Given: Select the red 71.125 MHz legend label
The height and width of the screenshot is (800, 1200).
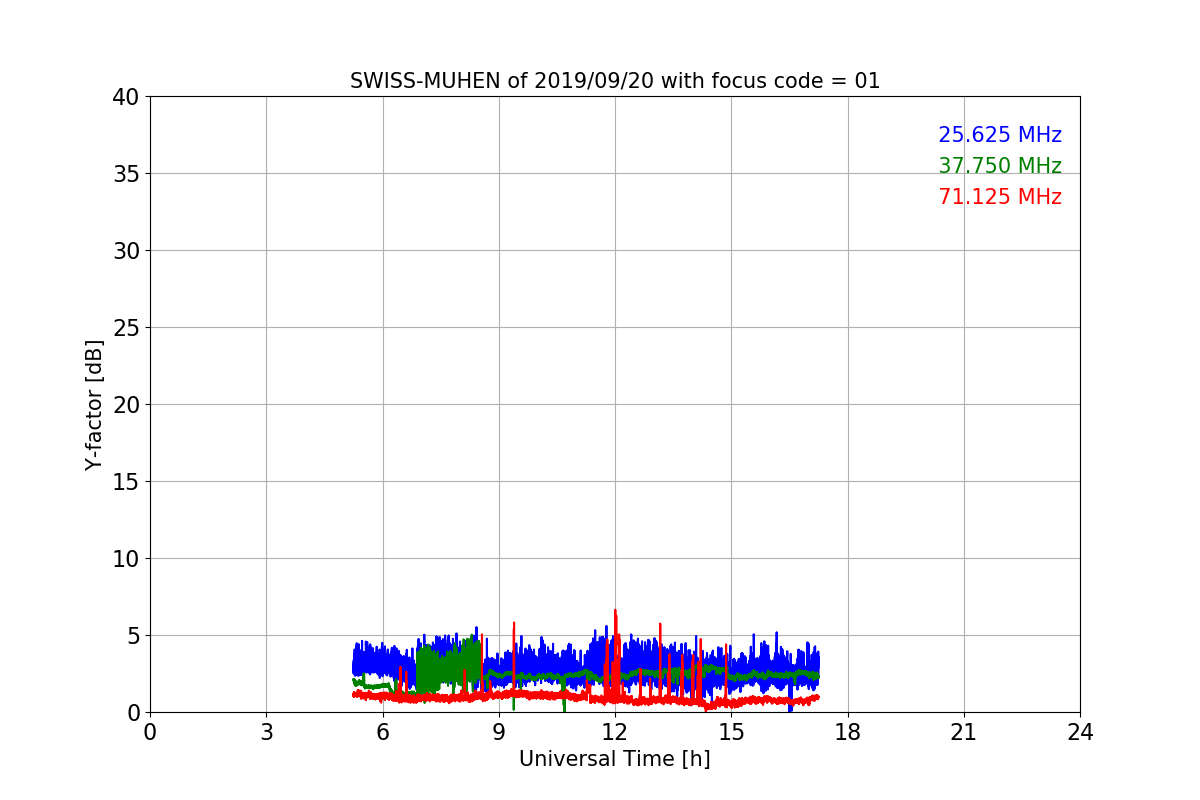Looking at the screenshot, I should click(1000, 197).
